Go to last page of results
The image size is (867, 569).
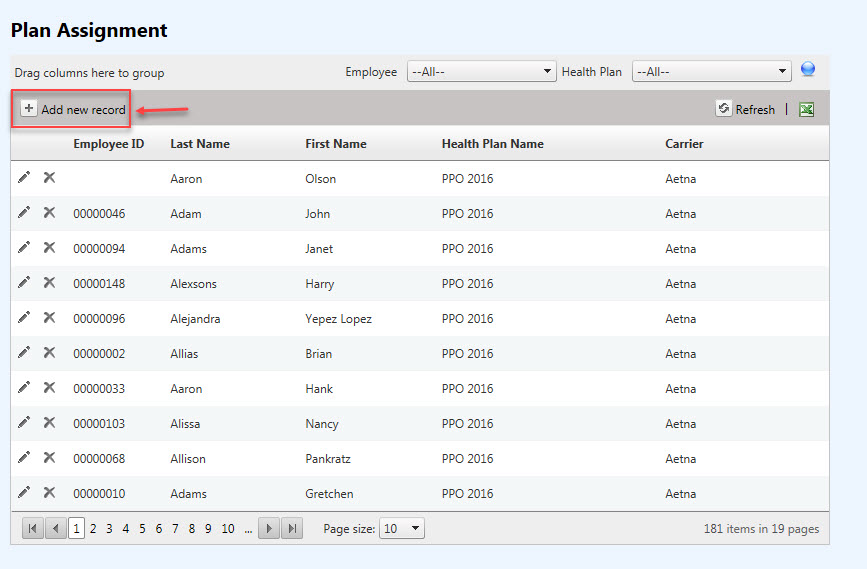point(292,528)
